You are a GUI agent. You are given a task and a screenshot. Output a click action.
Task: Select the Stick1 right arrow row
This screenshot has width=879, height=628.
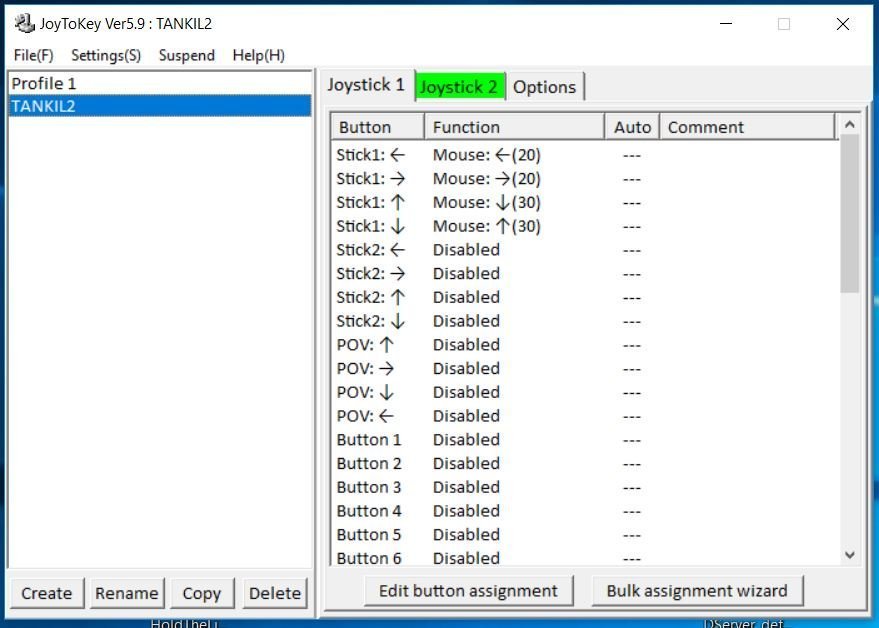585,179
